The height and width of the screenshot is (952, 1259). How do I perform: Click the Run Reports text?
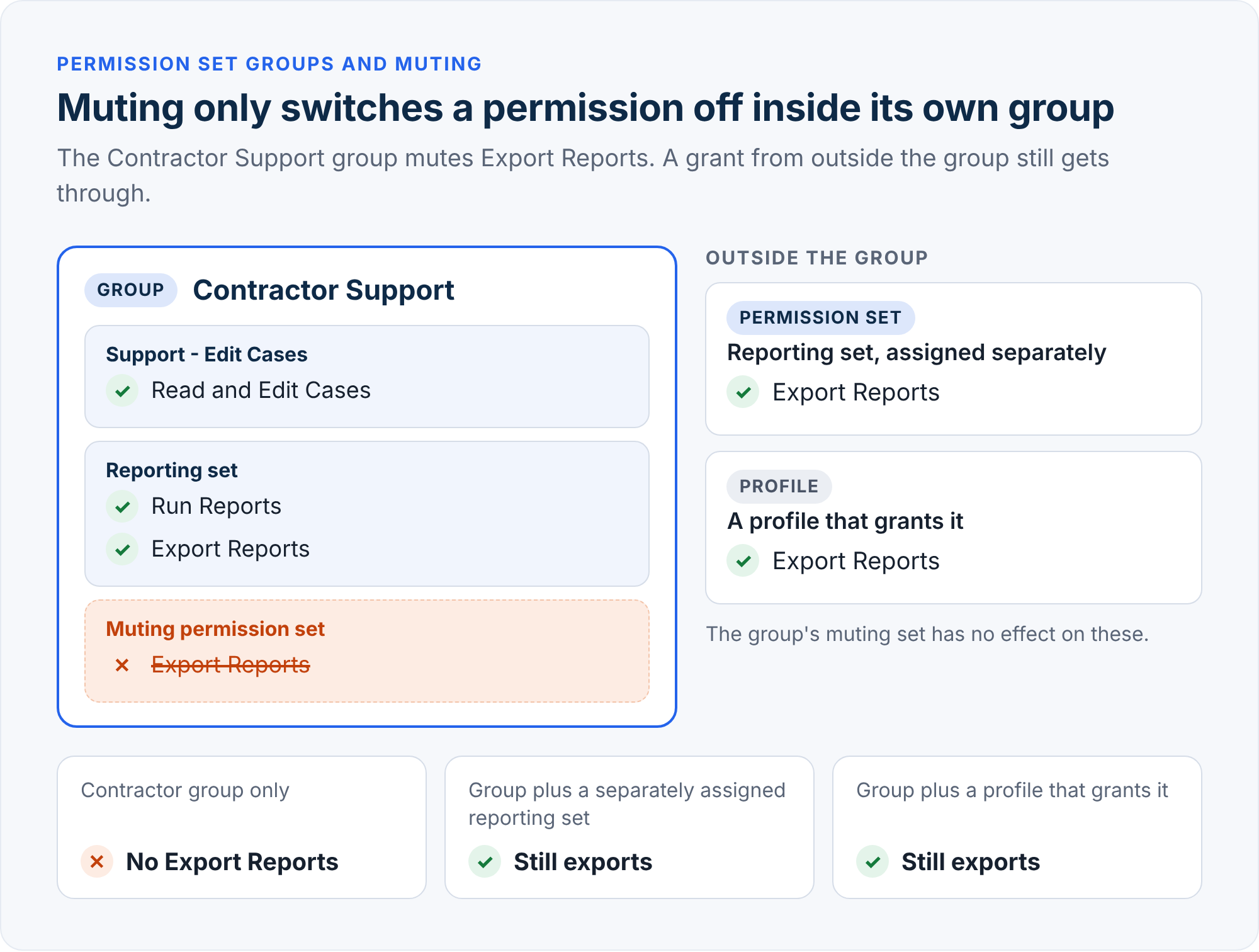(217, 506)
